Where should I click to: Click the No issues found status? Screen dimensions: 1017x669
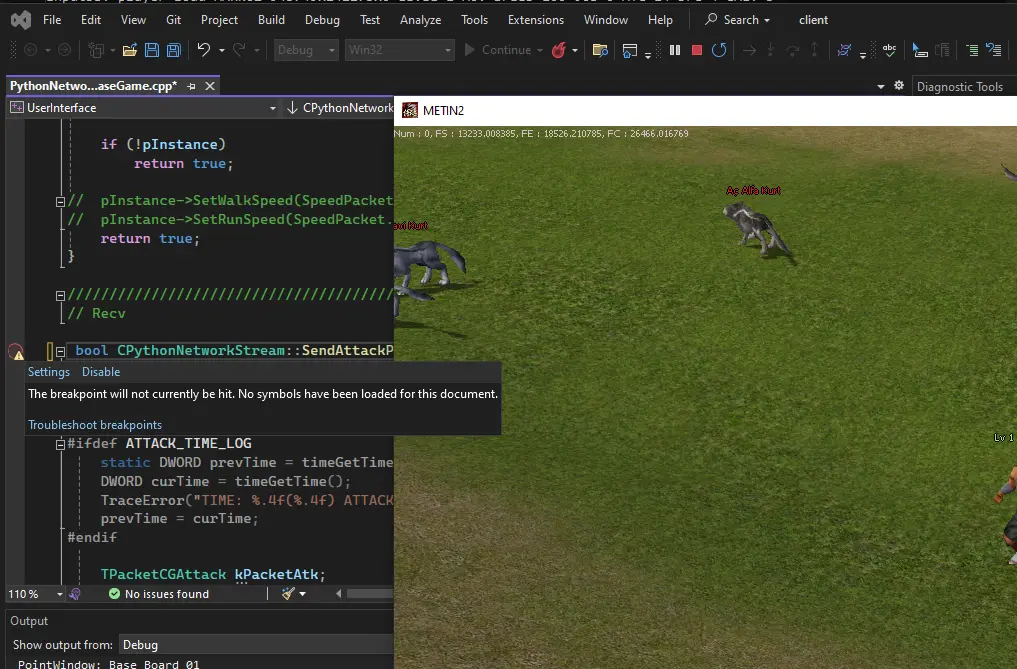pos(159,594)
